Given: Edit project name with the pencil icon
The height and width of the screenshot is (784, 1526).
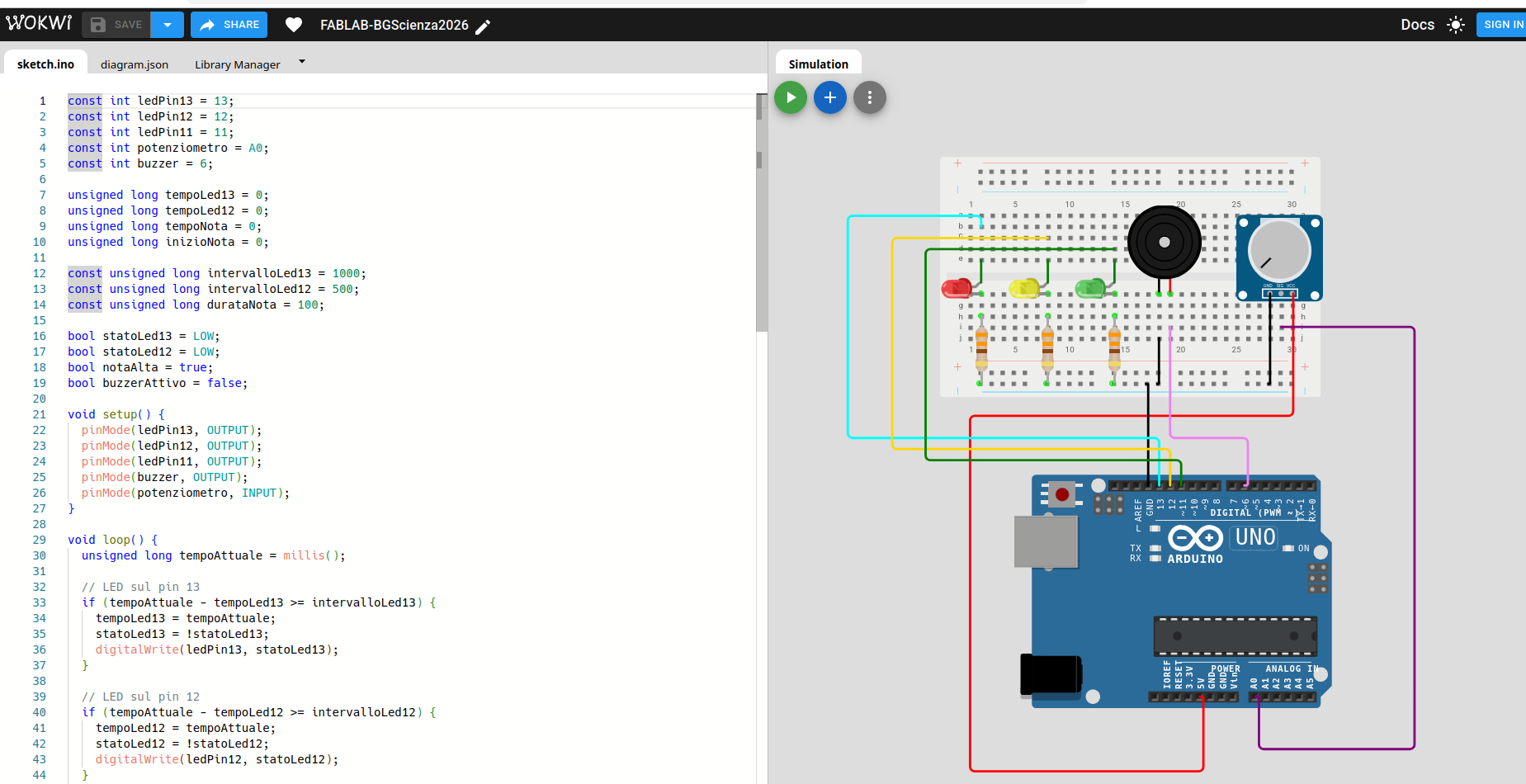Looking at the screenshot, I should pos(483,26).
